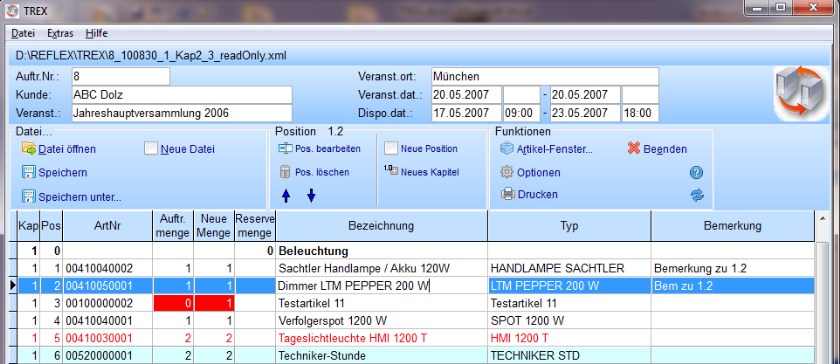Click the Reserve menge column header

(255, 226)
